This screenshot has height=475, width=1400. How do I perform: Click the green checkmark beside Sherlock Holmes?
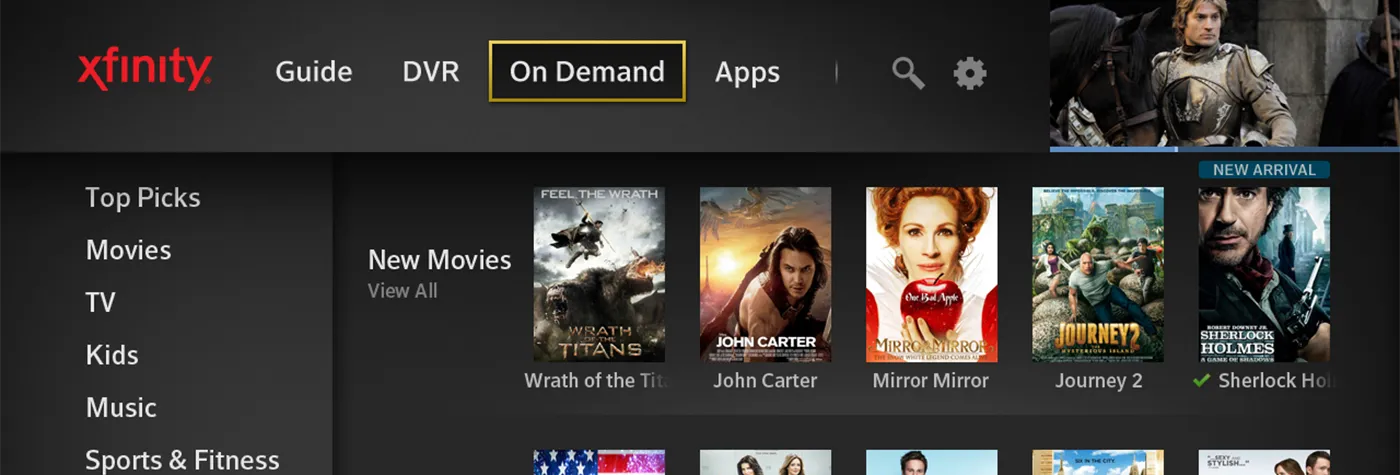(x=1201, y=381)
